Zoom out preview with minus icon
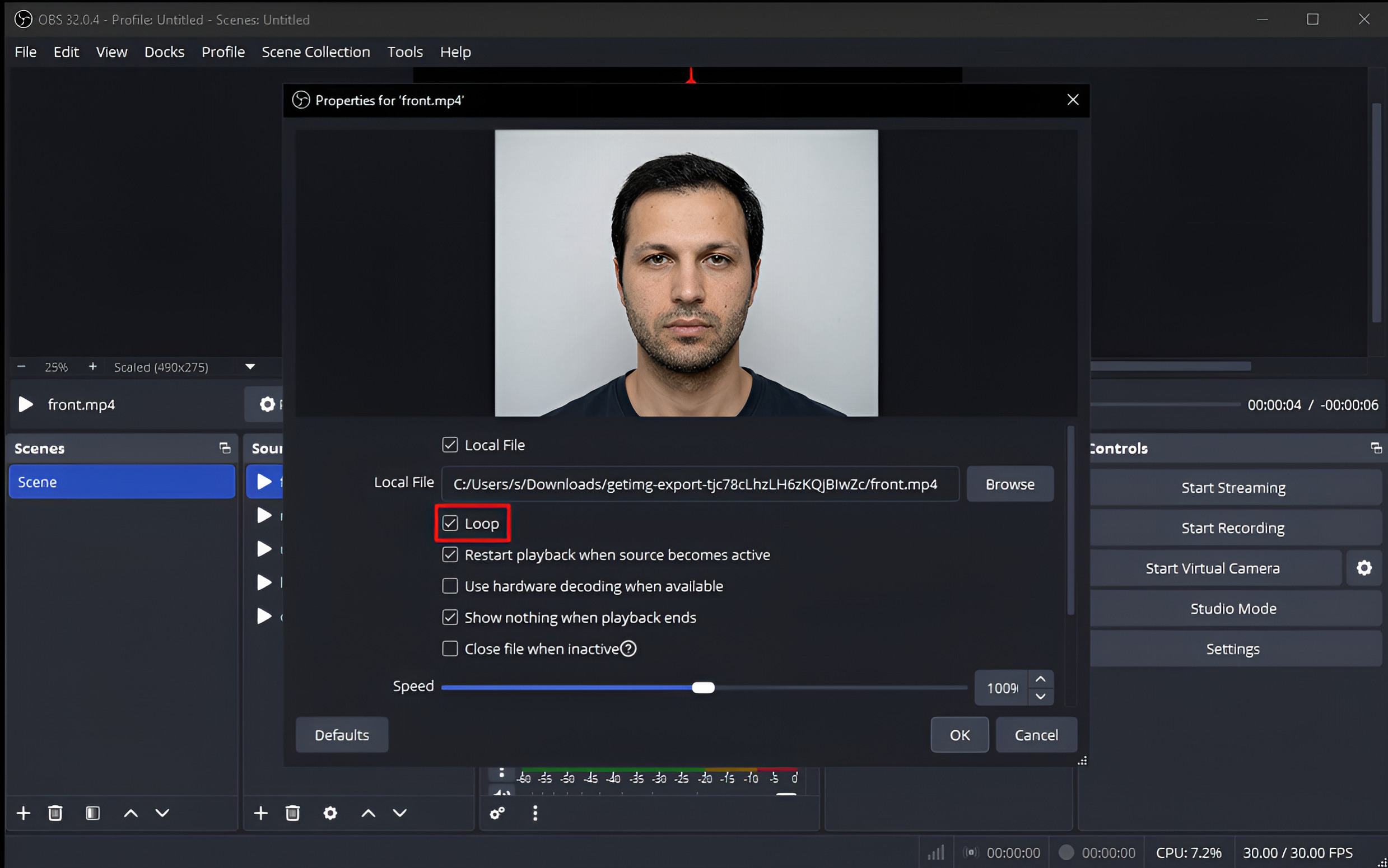Image resolution: width=1388 pixels, height=868 pixels. pyautogui.click(x=21, y=367)
